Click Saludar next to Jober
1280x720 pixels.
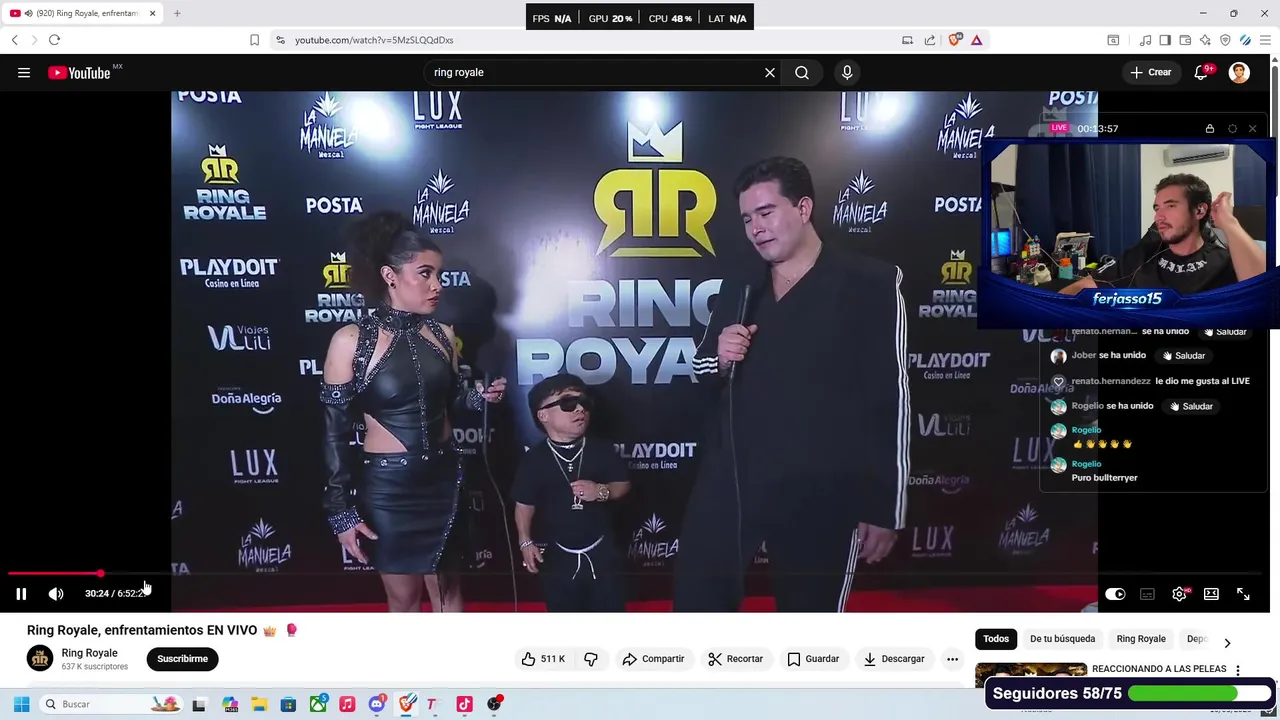click(x=1183, y=356)
